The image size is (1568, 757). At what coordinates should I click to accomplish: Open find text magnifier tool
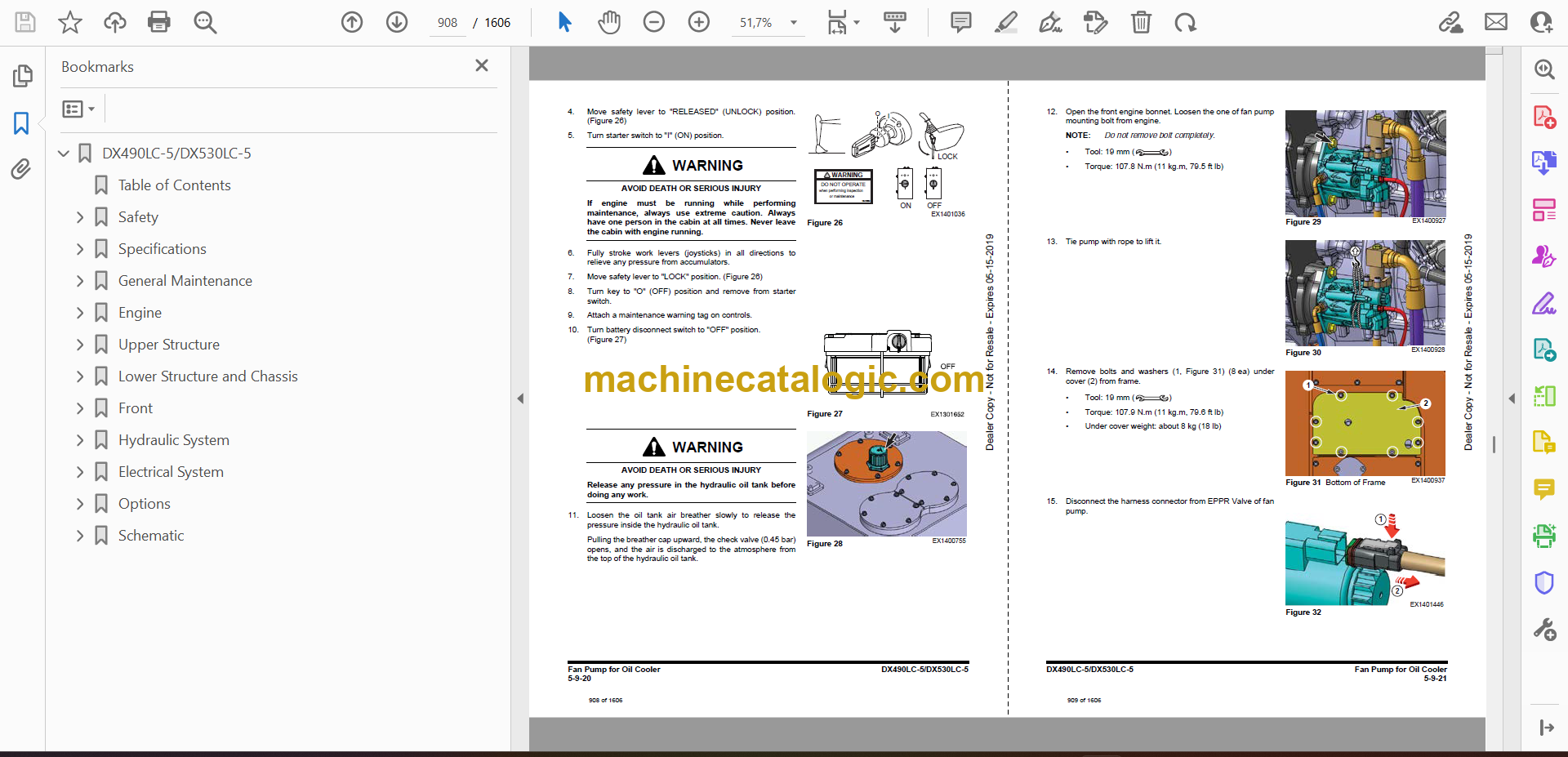[x=205, y=22]
